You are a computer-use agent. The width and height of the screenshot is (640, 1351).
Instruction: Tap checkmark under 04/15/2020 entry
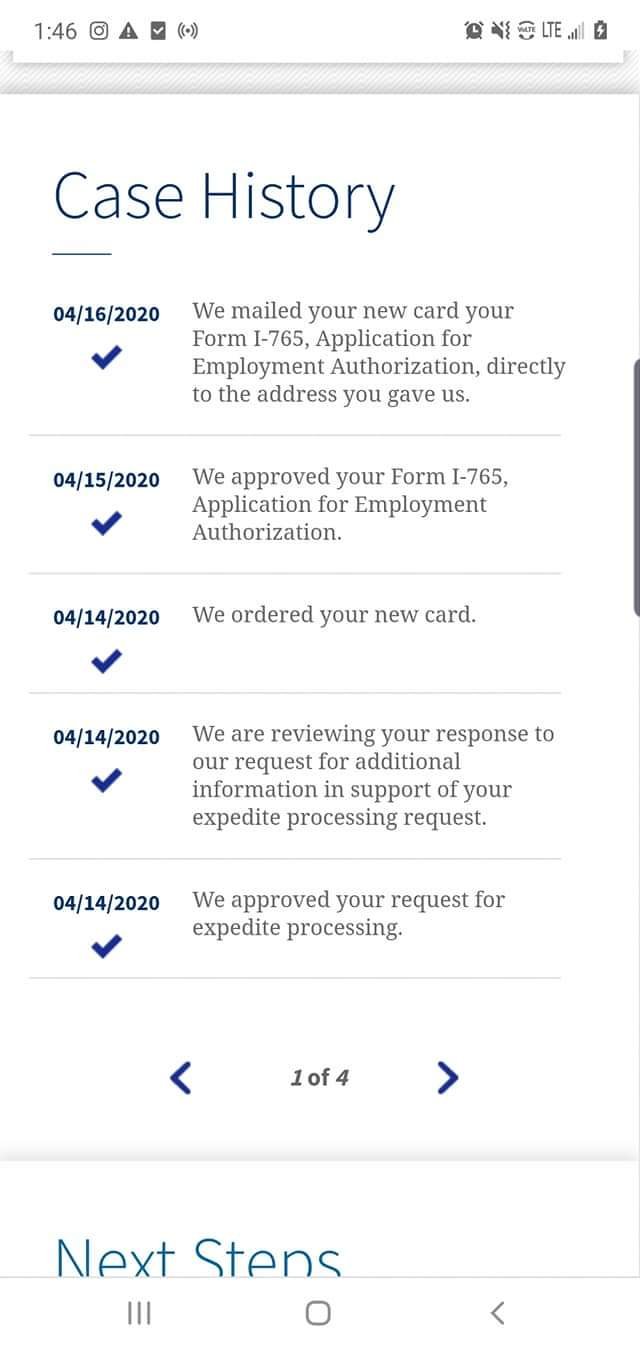106,523
